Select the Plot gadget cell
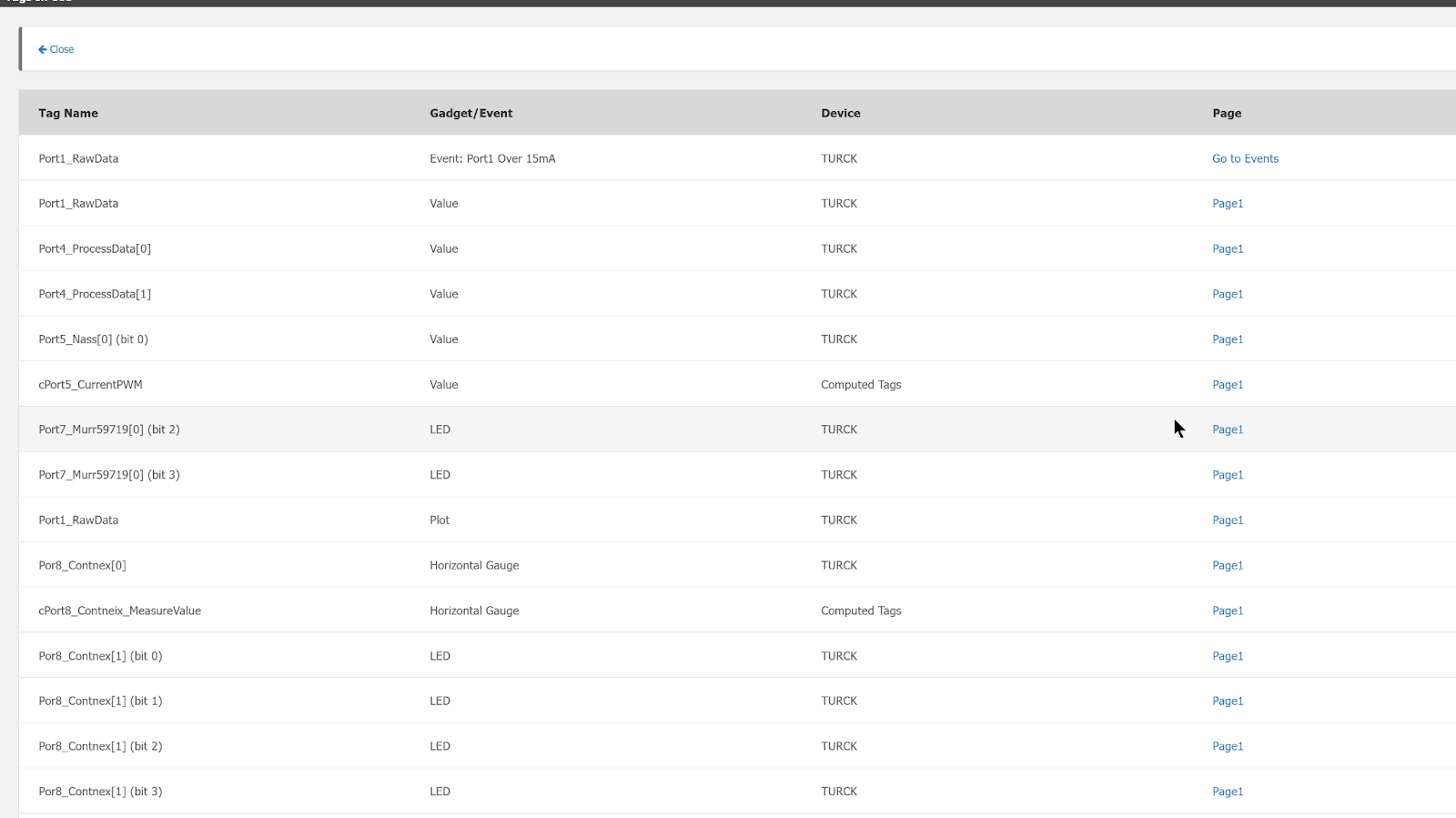1456x818 pixels. 440,520
